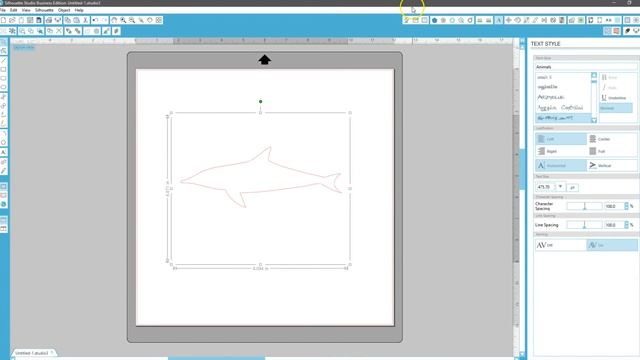Image resolution: width=640 pixels, height=360 pixels.
Task: Click the Print icon
Action: pos(49,20)
